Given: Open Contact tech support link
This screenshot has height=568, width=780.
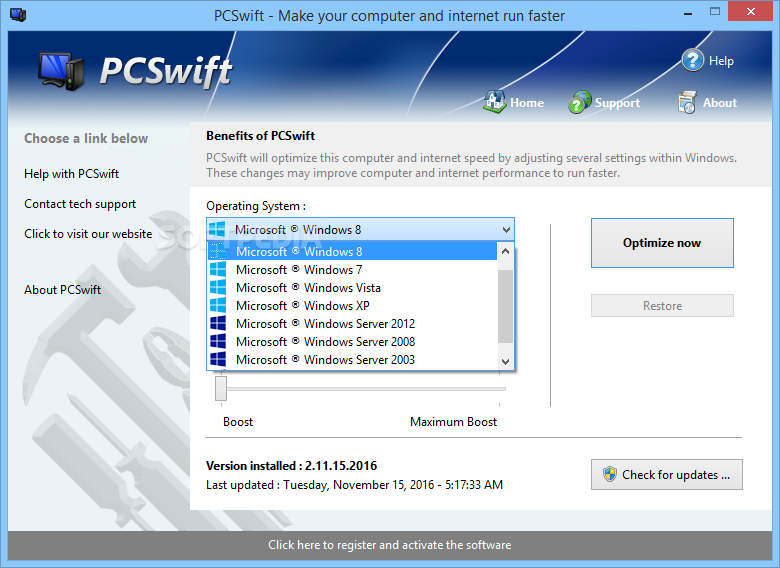Looking at the screenshot, I should tap(80, 204).
